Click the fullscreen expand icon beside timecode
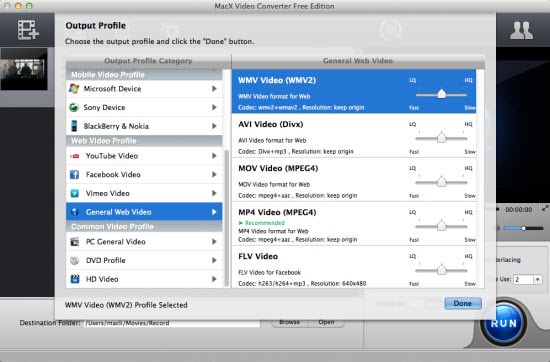 pos(544,208)
